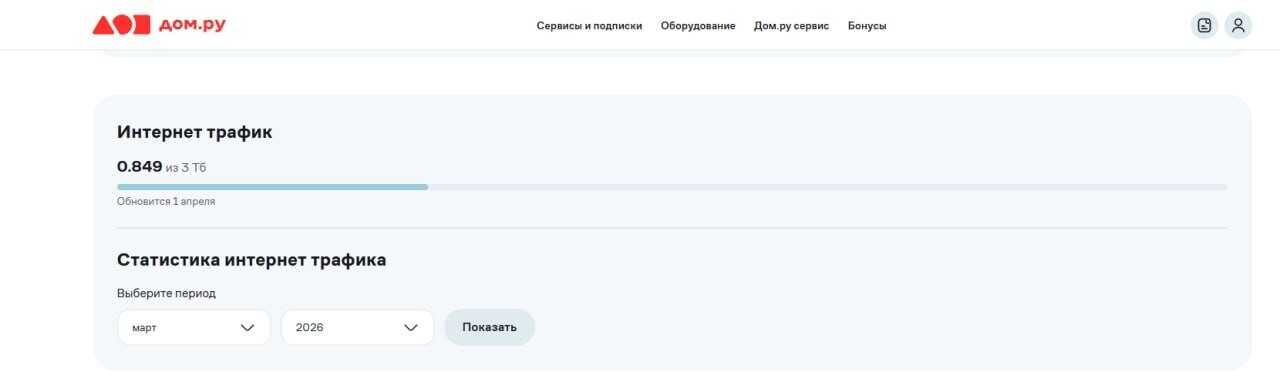Click the Интернет трафик heading
This screenshot has width=1280, height=375.
pyautogui.click(x=194, y=132)
